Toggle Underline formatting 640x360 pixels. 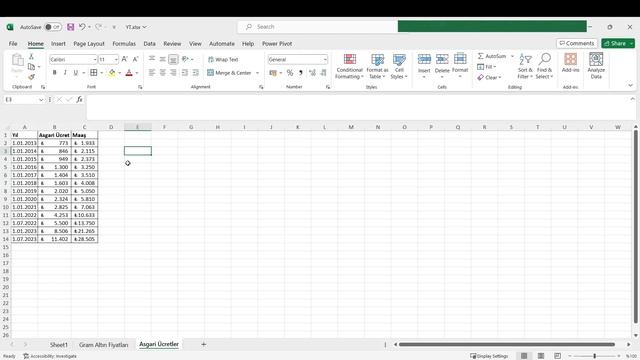pos(76,73)
